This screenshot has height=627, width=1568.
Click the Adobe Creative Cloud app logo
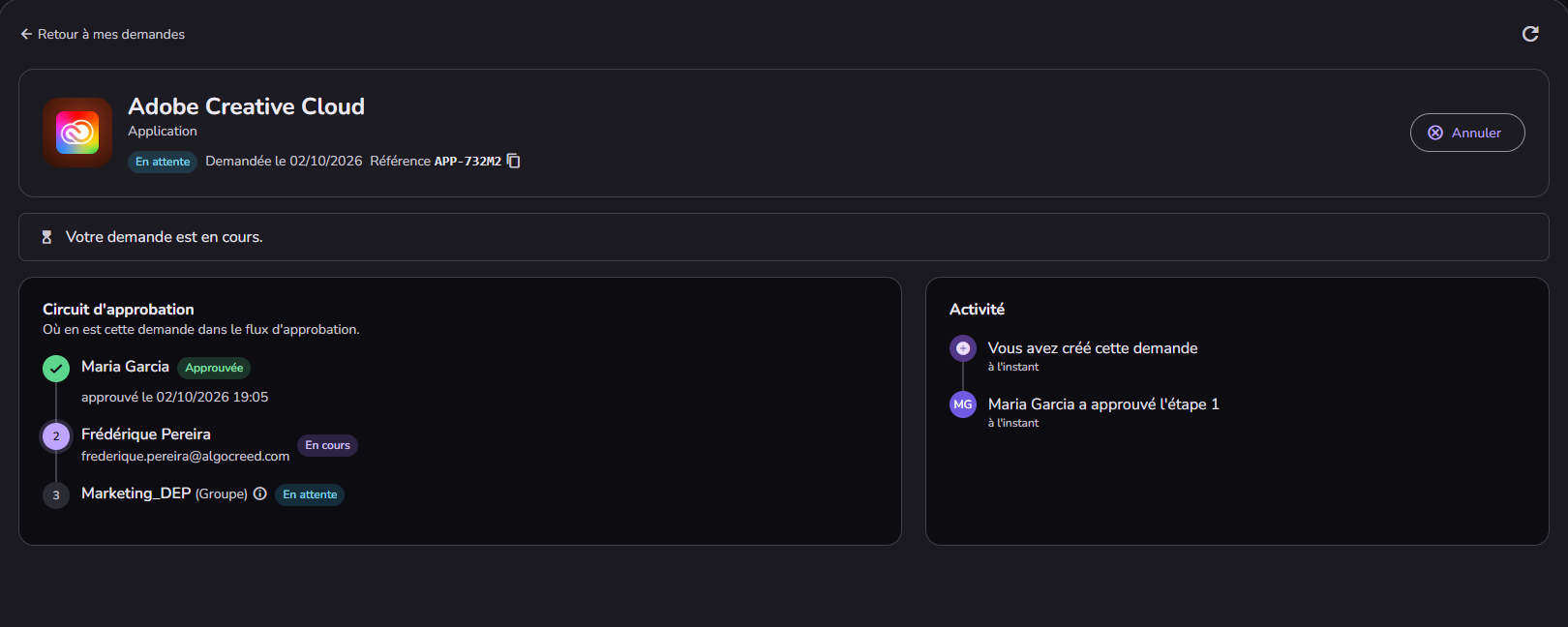(77, 133)
